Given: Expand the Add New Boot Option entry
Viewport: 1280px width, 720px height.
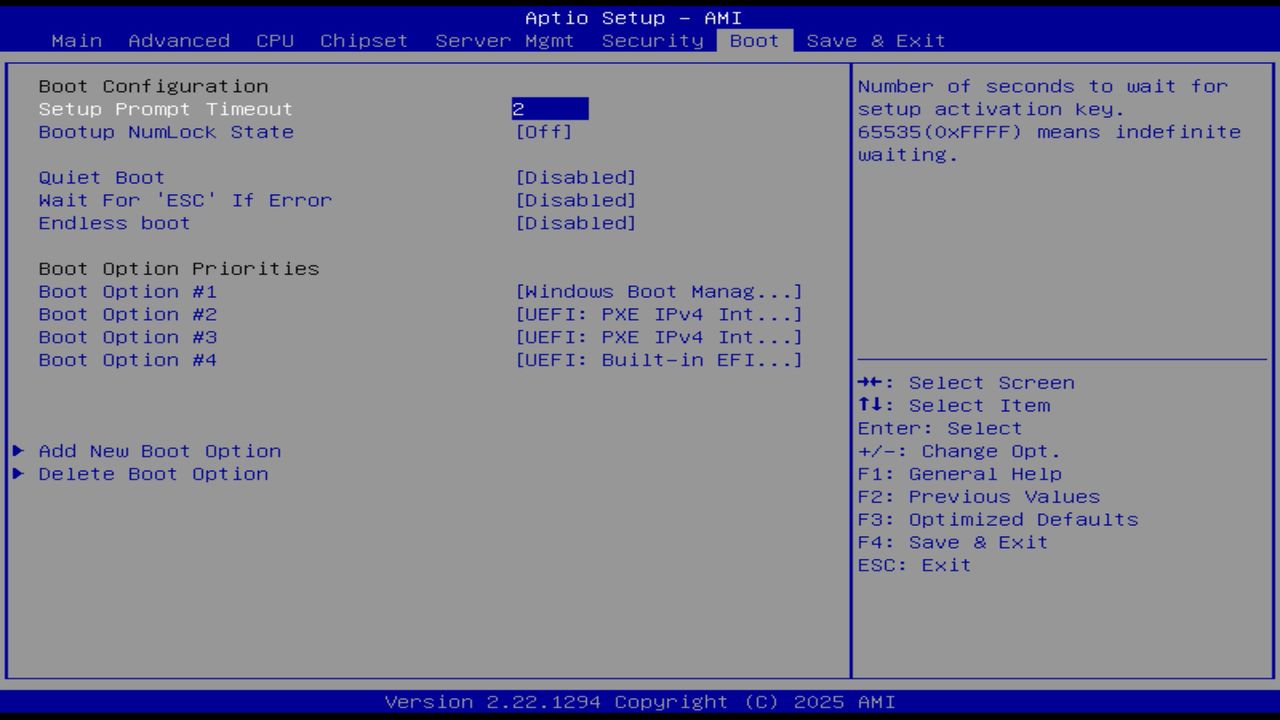Looking at the screenshot, I should click(159, 451).
